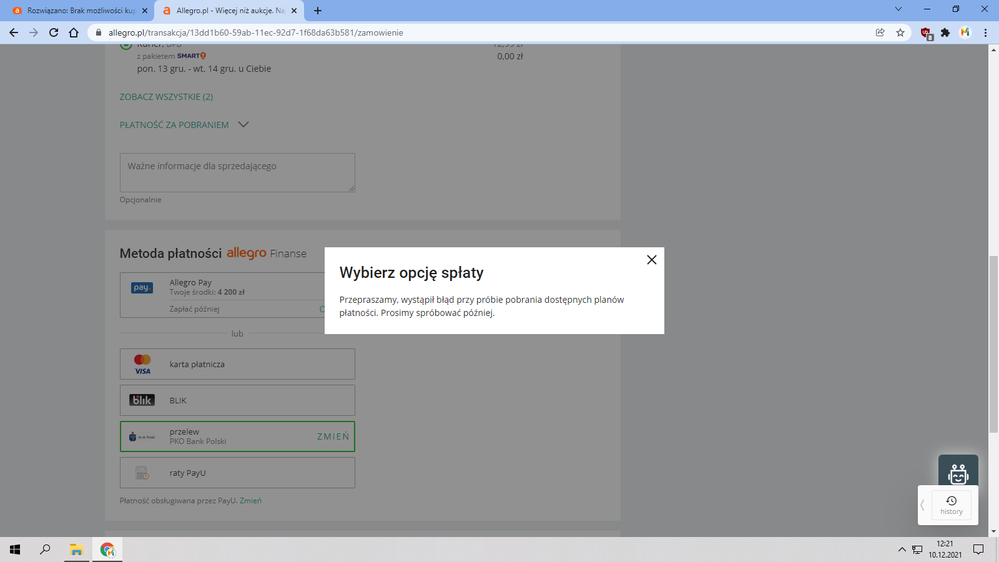Open network status tray icon

coord(917,549)
